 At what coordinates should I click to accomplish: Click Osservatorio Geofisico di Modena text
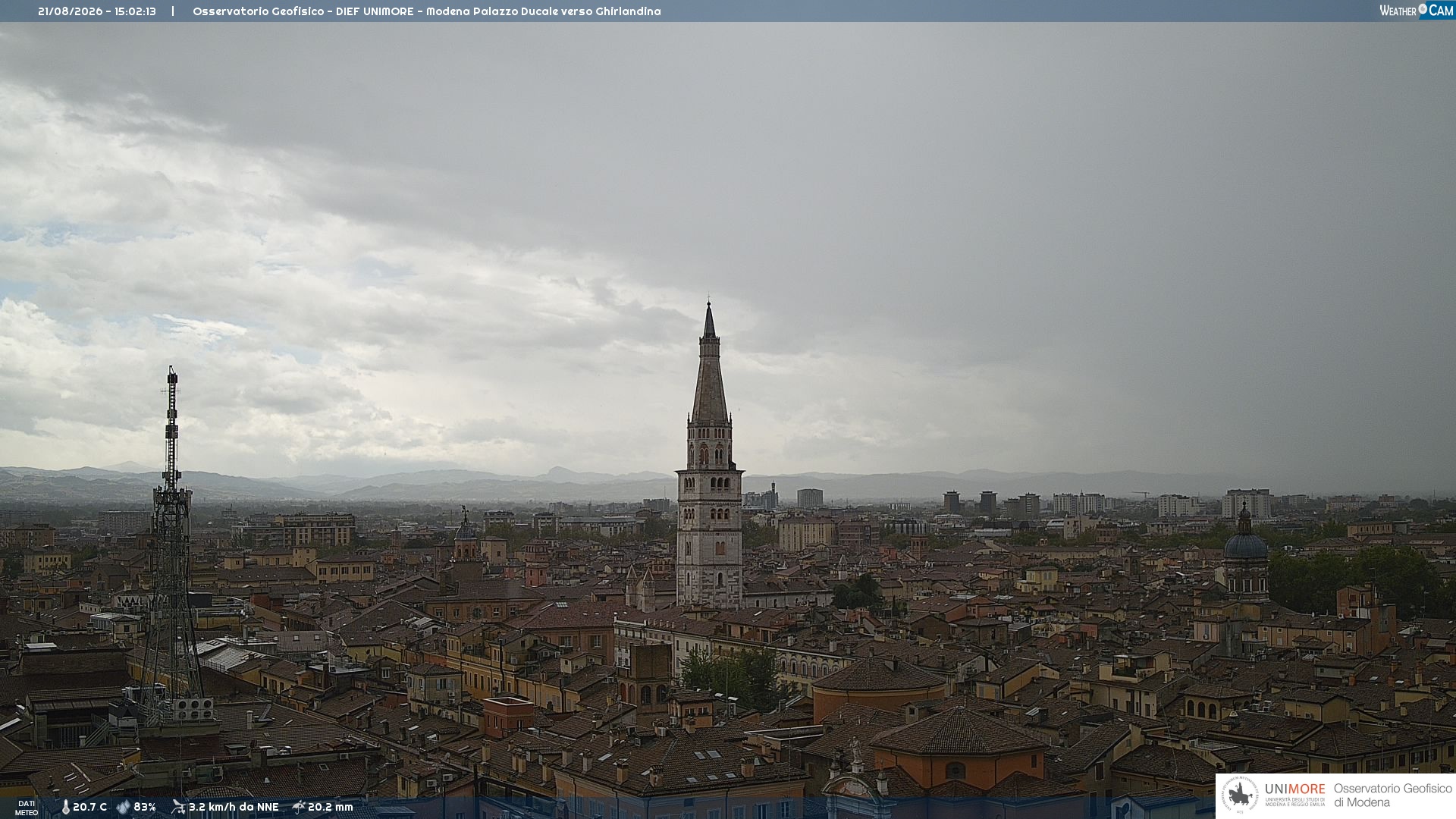tap(1393, 795)
